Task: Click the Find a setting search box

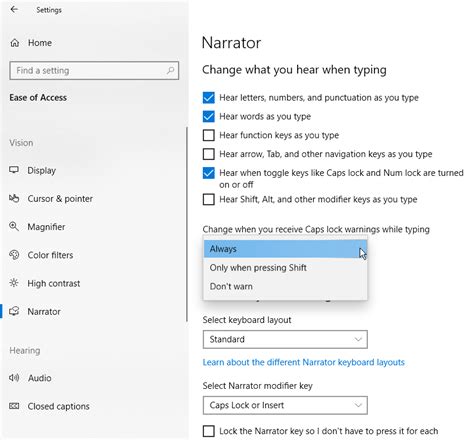Action: 94,70
